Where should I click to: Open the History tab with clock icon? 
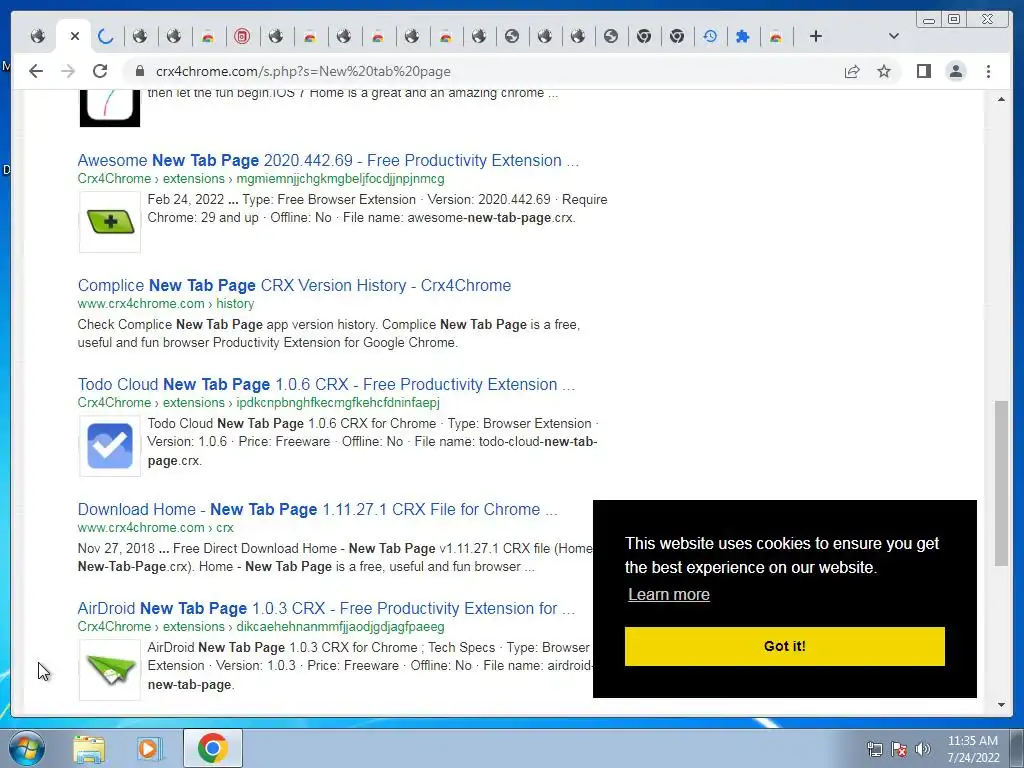coord(710,36)
